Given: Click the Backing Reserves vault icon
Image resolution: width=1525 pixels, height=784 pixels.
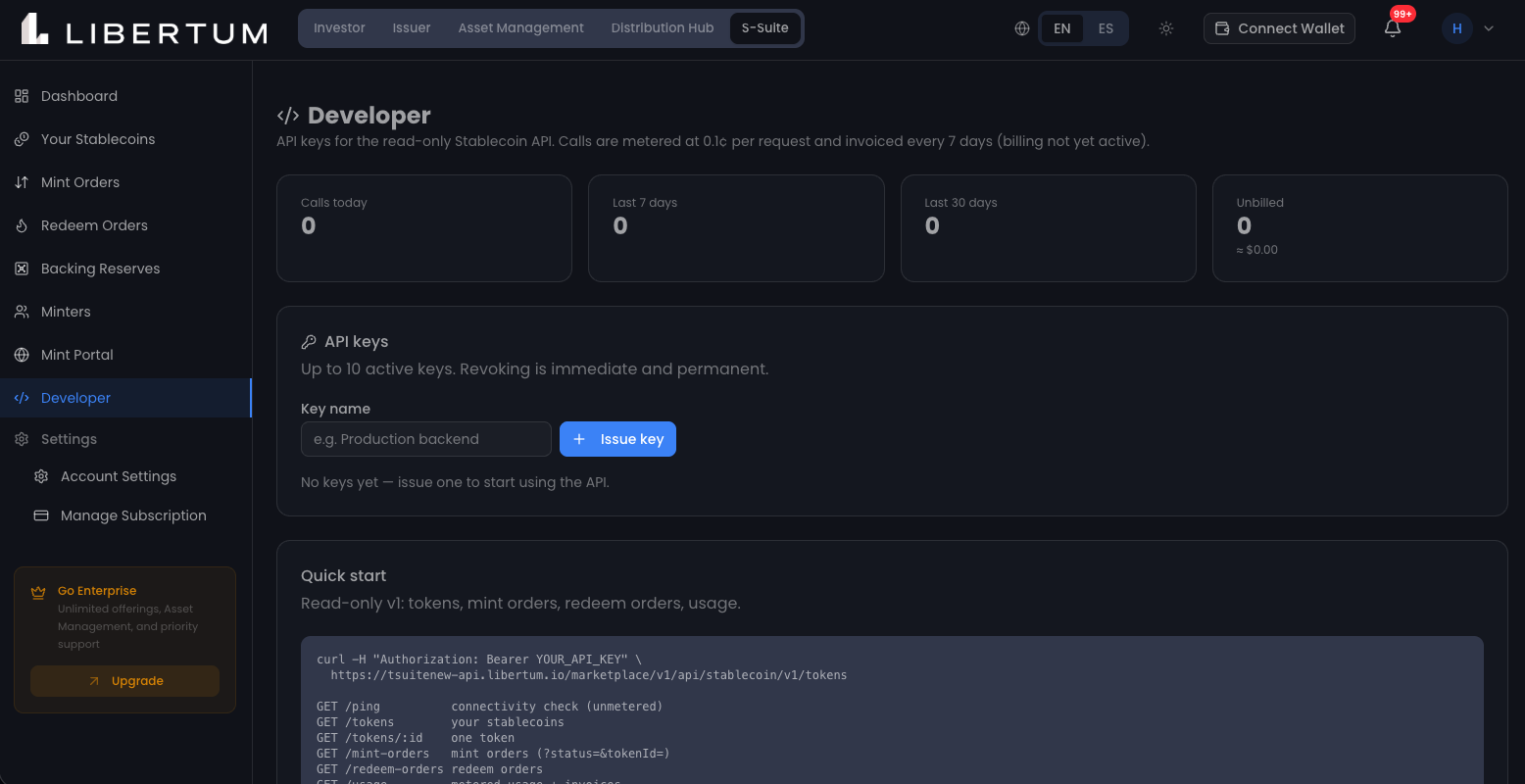Looking at the screenshot, I should (x=22, y=269).
